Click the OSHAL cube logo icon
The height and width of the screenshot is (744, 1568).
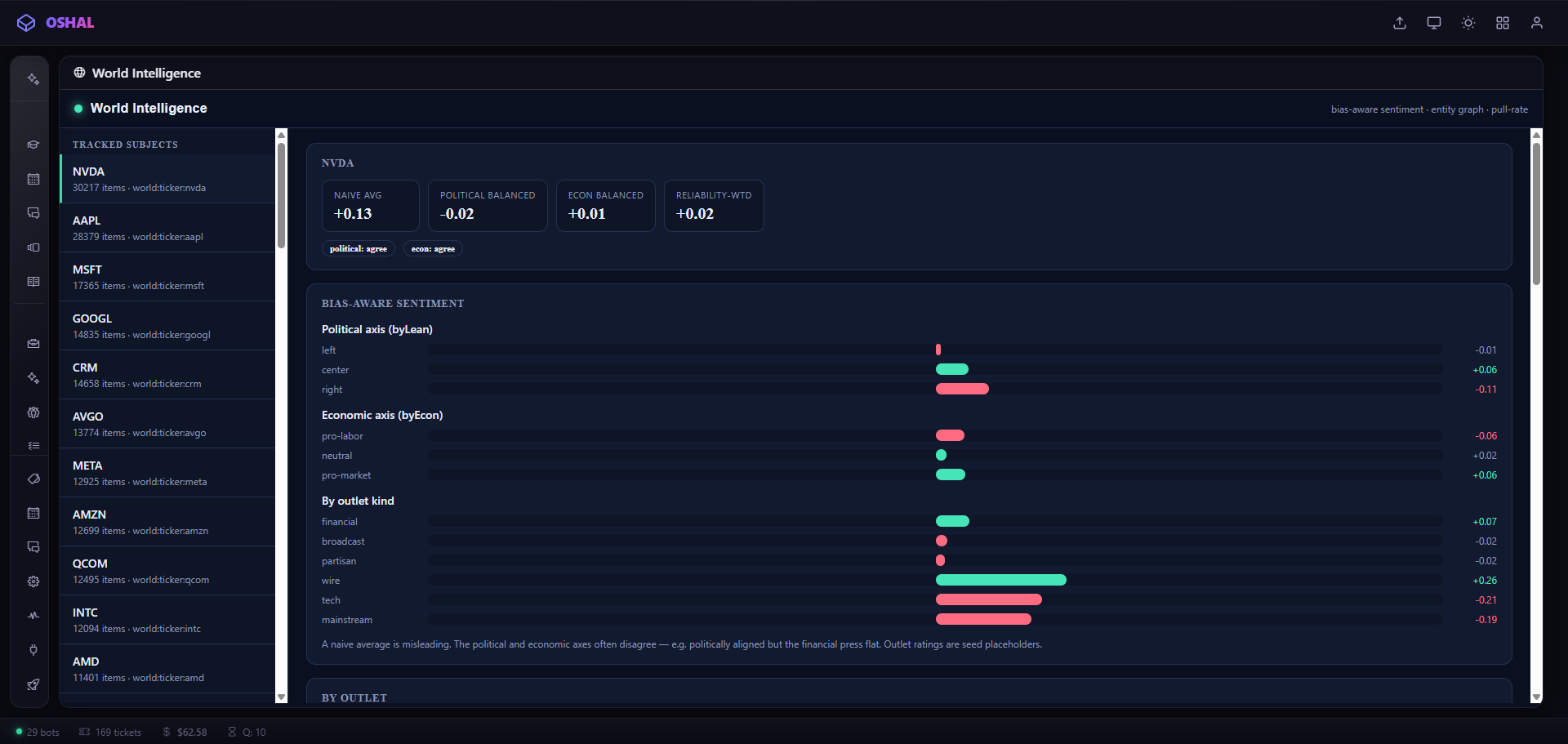(x=26, y=23)
